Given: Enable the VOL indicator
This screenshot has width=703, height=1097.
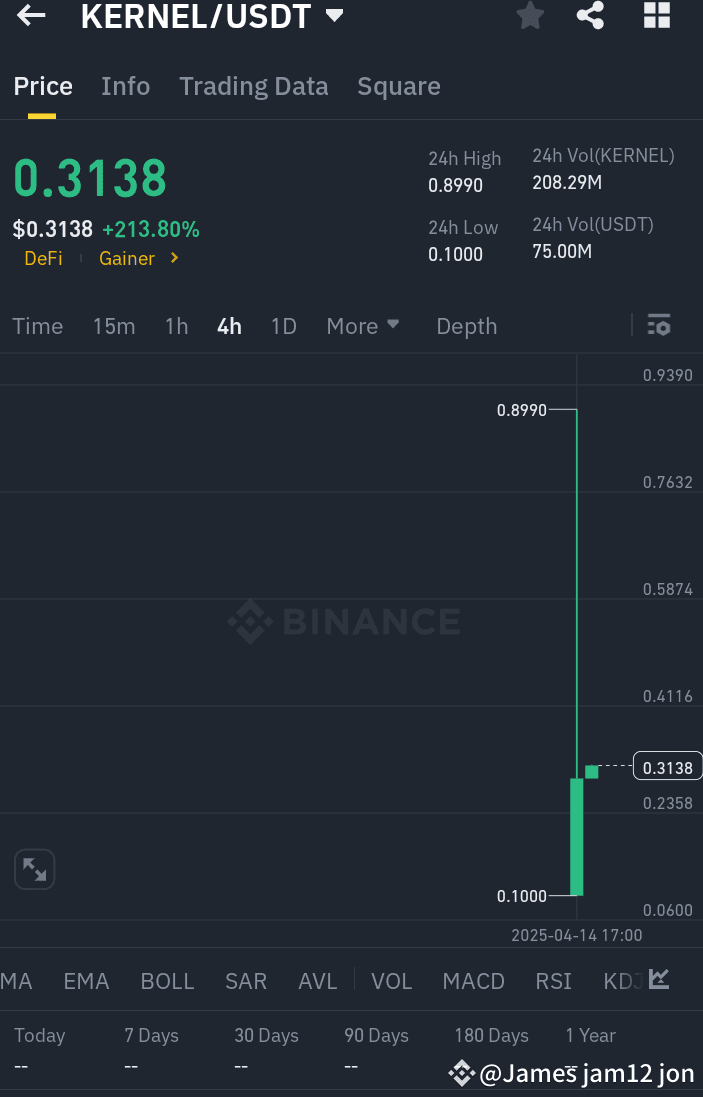Looking at the screenshot, I should point(391,981).
